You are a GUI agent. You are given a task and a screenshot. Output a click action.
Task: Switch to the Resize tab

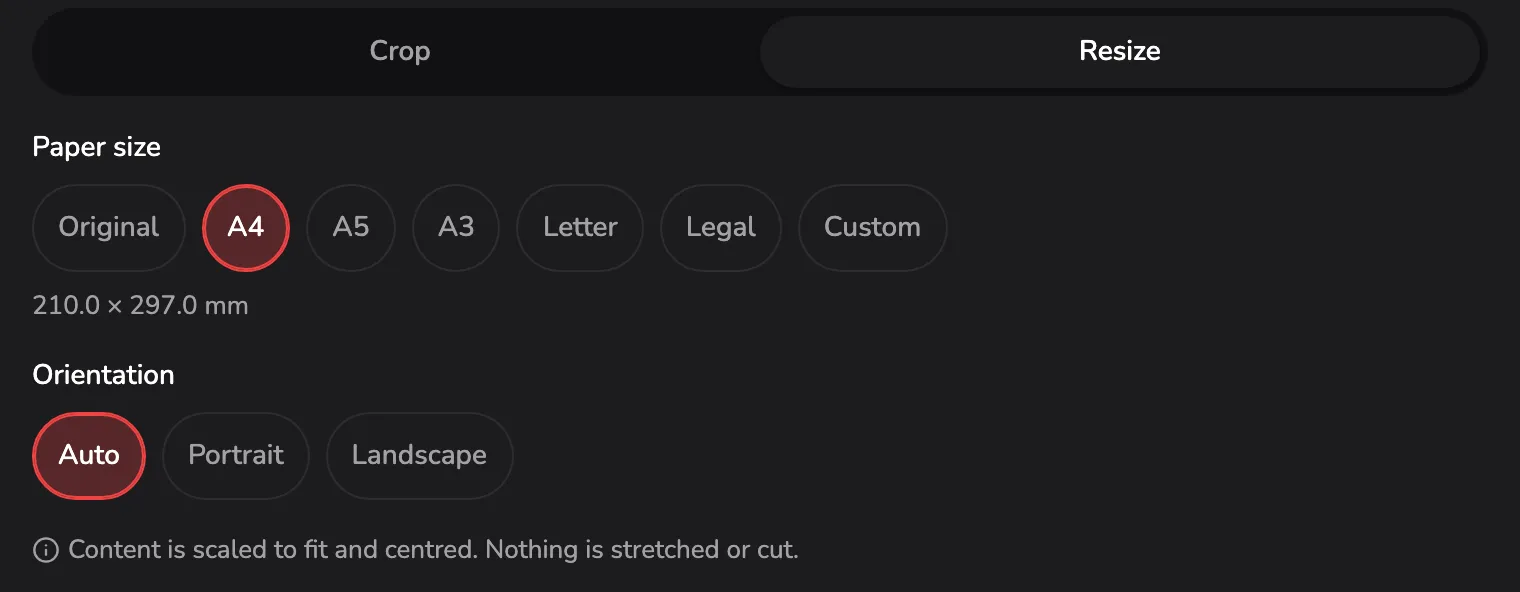click(x=1120, y=51)
